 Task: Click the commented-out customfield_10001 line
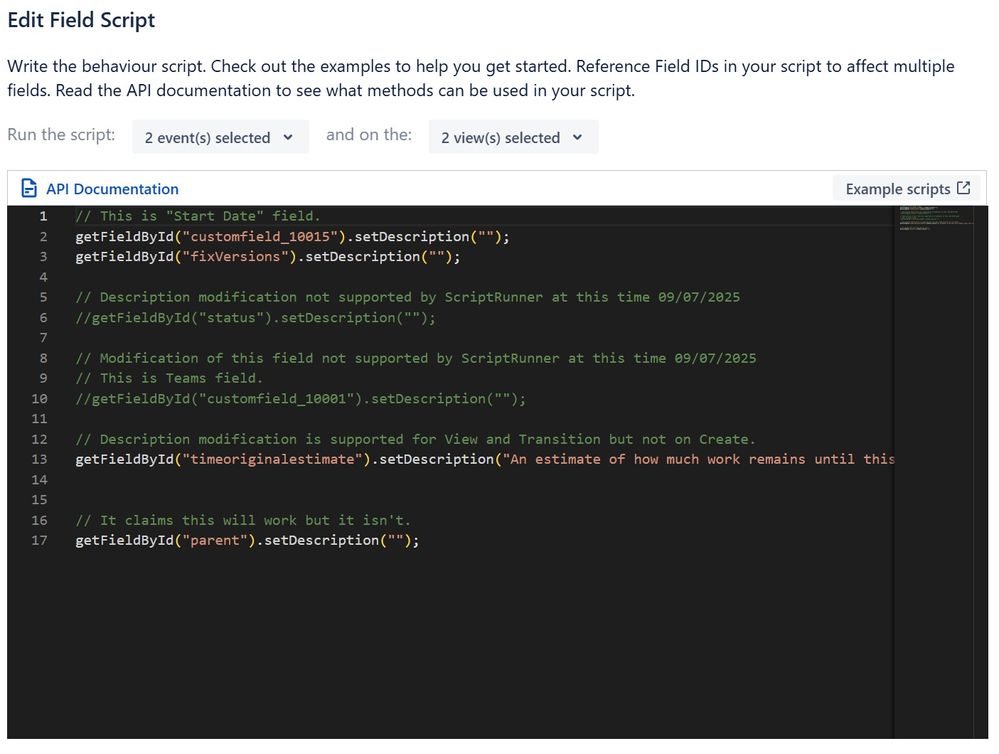pyautogui.click(x=301, y=398)
